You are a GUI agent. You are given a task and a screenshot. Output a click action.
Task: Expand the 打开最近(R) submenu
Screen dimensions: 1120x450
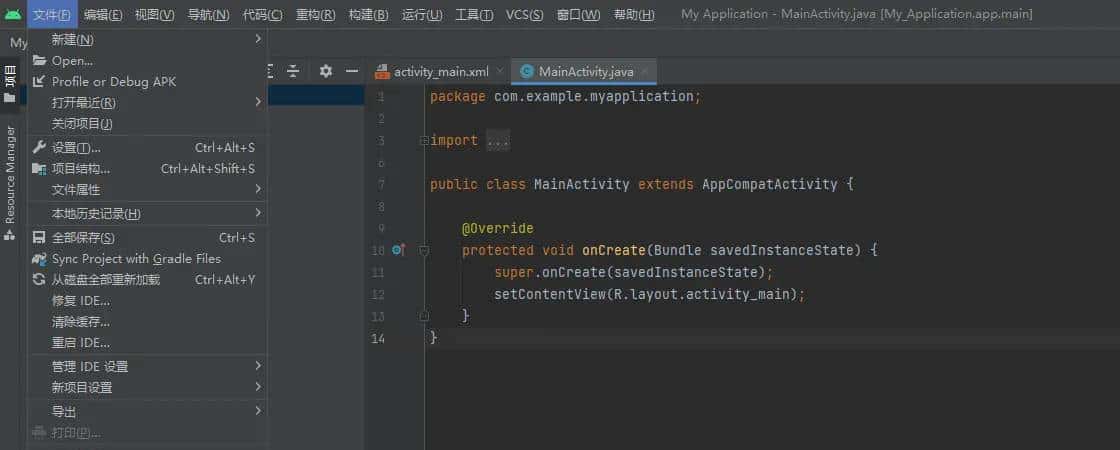pos(147,102)
